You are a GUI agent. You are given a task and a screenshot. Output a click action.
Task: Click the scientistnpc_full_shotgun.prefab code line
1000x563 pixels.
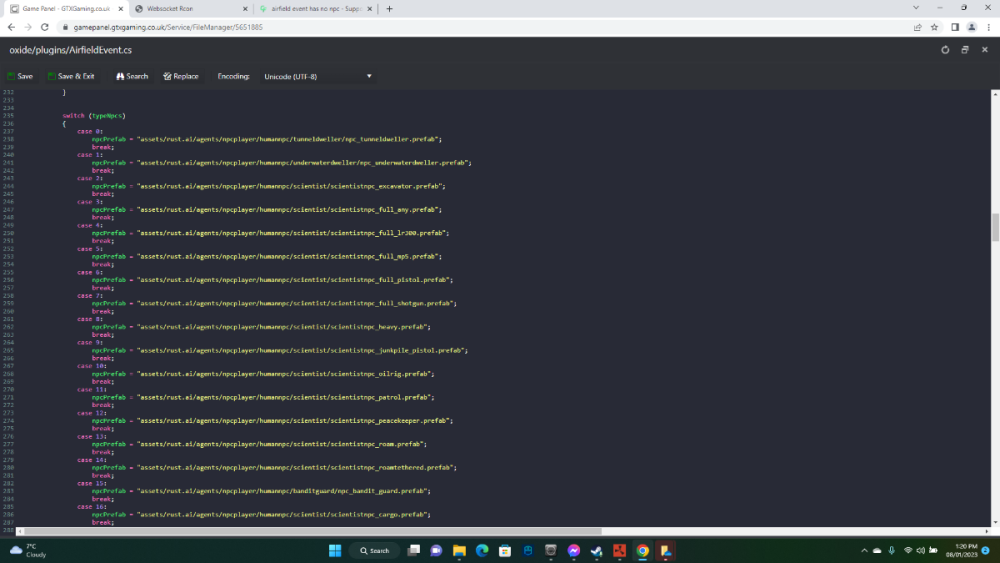tap(274, 303)
